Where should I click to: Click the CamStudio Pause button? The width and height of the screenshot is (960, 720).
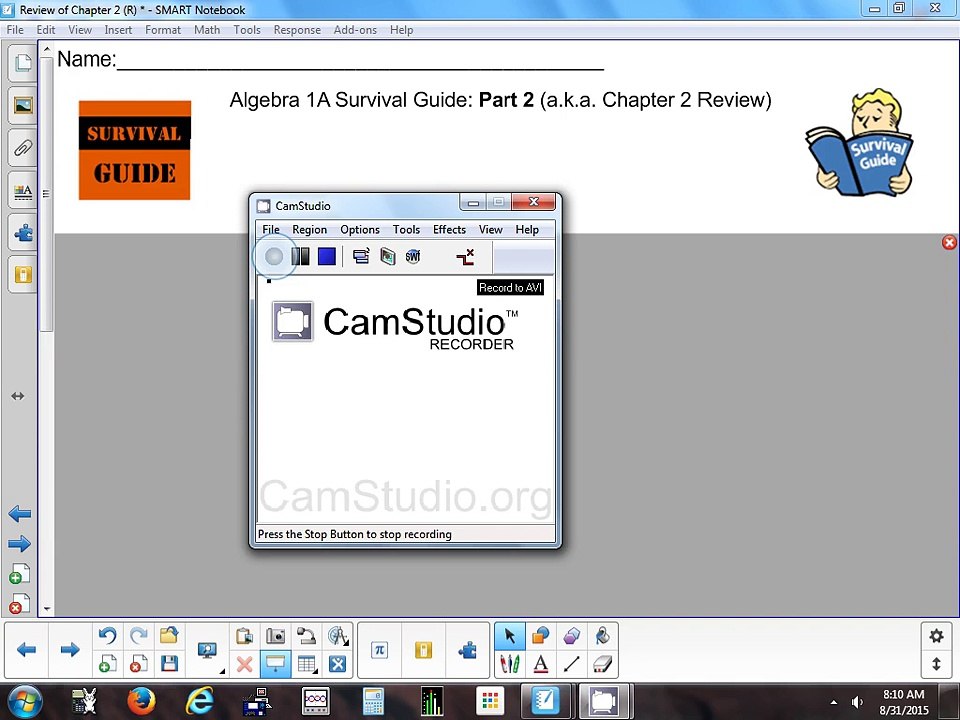click(300, 257)
